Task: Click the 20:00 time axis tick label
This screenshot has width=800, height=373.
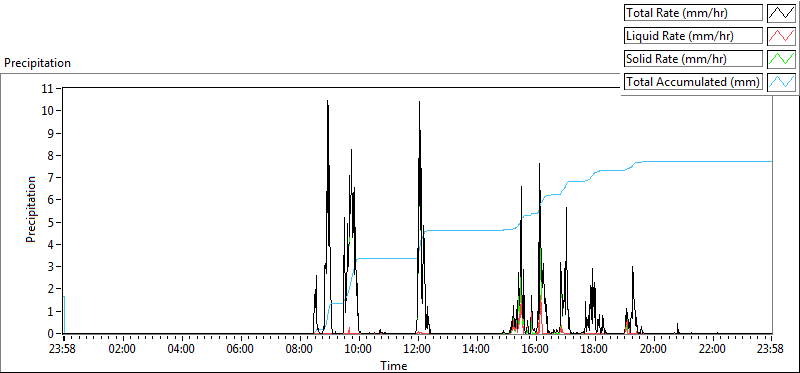Action: coord(654,350)
